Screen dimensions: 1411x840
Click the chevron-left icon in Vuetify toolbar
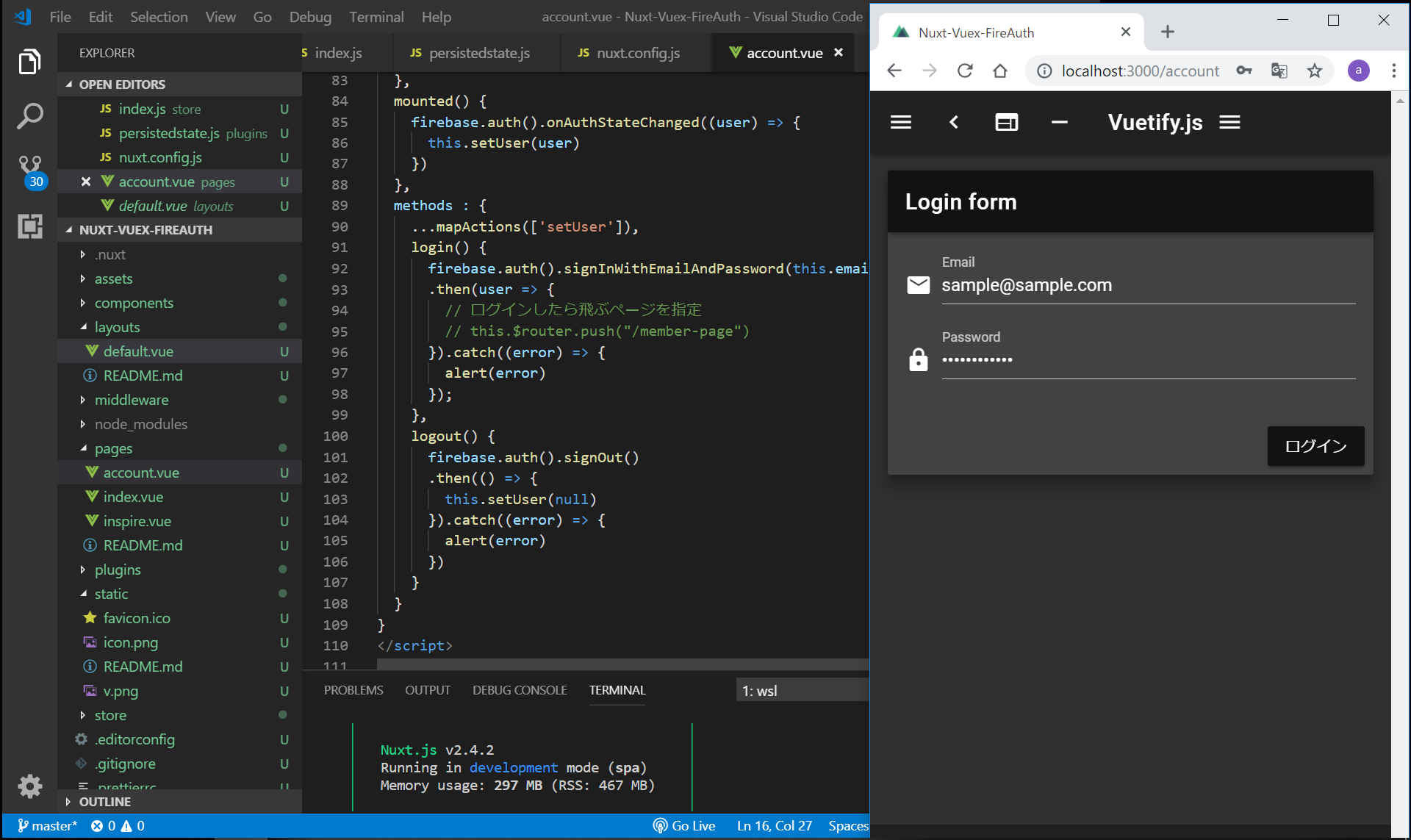(x=954, y=122)
